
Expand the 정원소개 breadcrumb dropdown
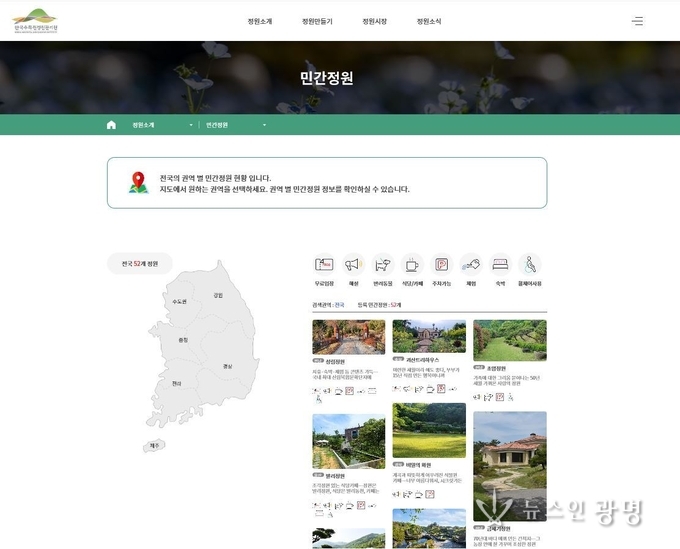pos(162,125)
